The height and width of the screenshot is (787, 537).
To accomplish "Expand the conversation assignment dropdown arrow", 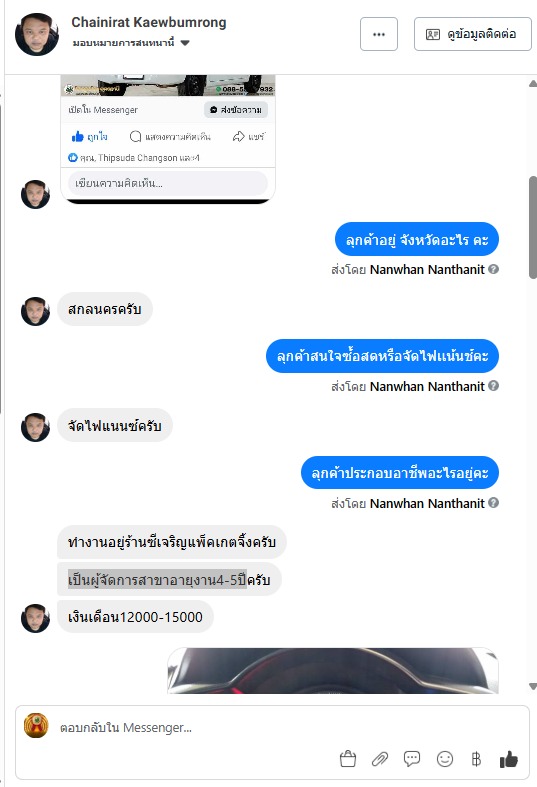I will pyautogui.click(x=185, y=43).
